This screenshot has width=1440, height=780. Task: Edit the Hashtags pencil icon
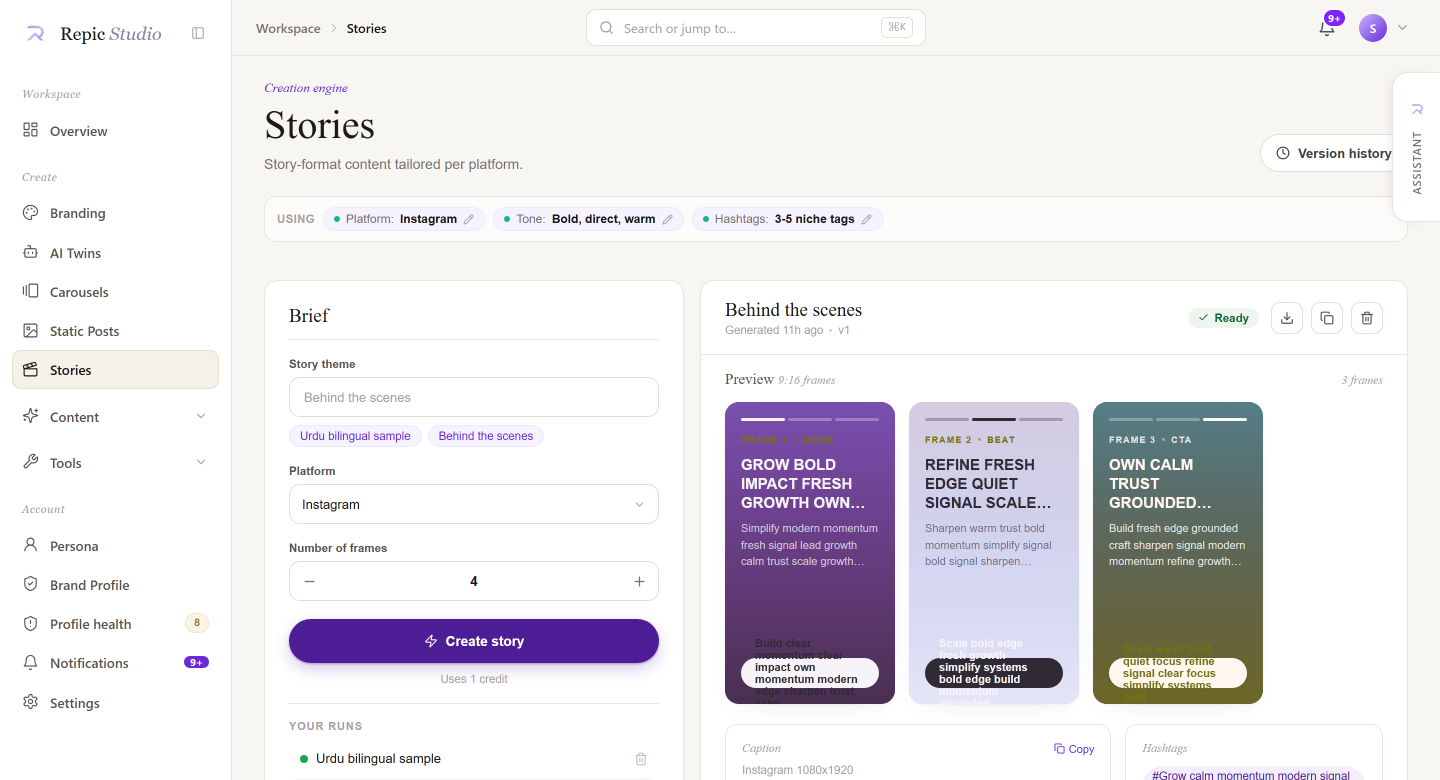(867, 219)
